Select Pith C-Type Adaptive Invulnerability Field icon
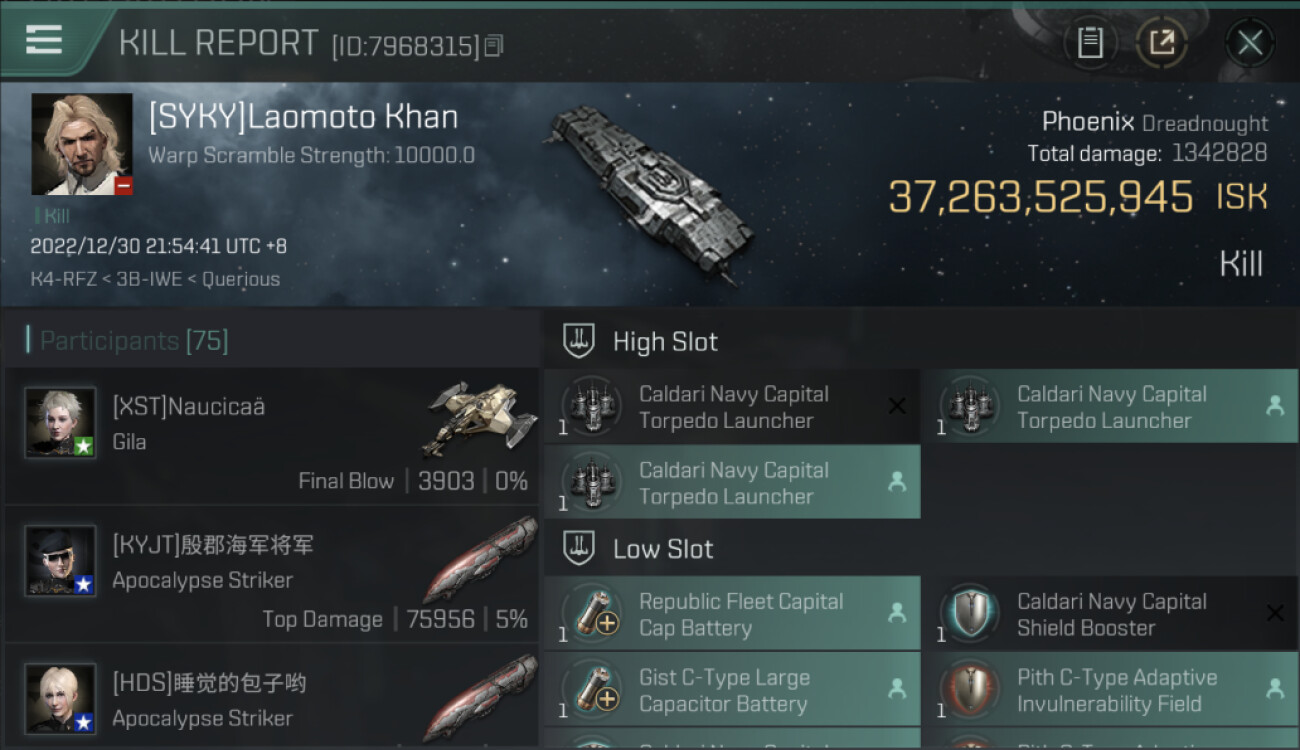Viewport: 1300px width, 750px height. [x=970, y=690]
